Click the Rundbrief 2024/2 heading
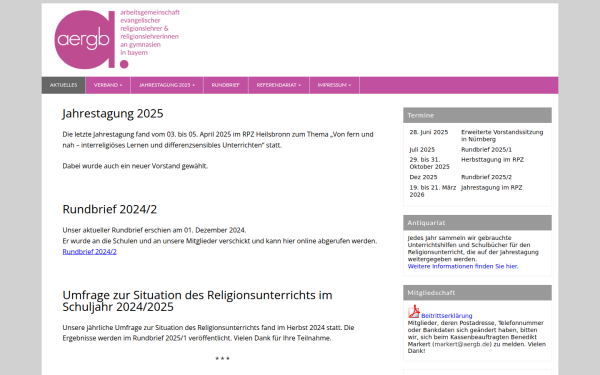600x375 pixels. point(110,209)
